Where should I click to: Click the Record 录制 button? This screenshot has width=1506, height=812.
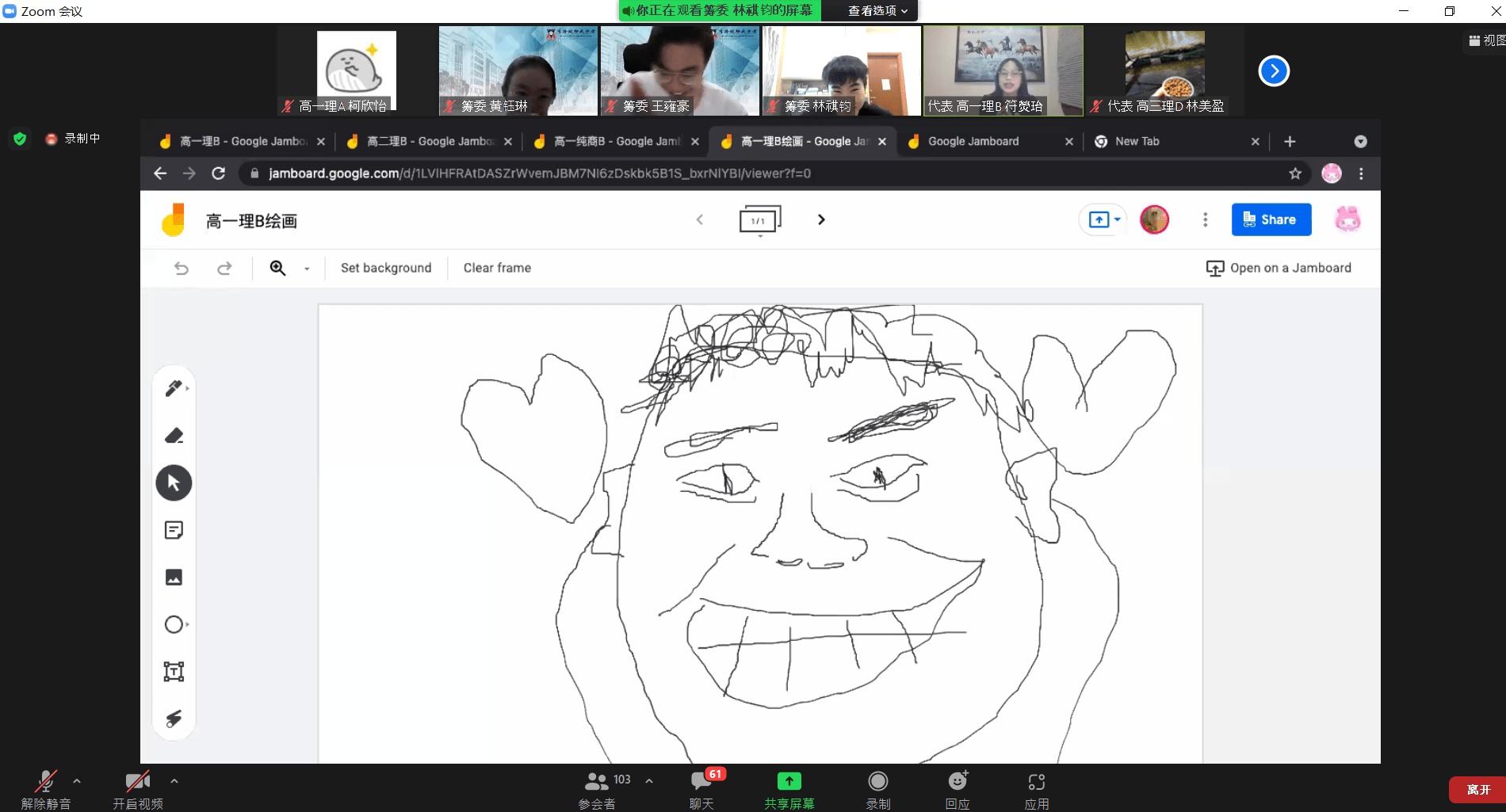click(877, 790)
